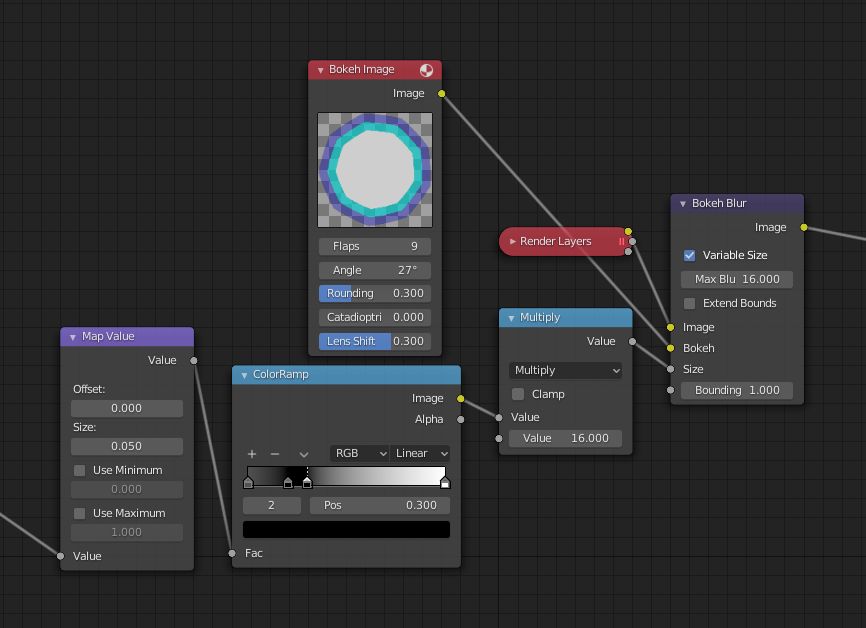Click the Flaps value field
The image size is (866, 628).
[374, 245]
